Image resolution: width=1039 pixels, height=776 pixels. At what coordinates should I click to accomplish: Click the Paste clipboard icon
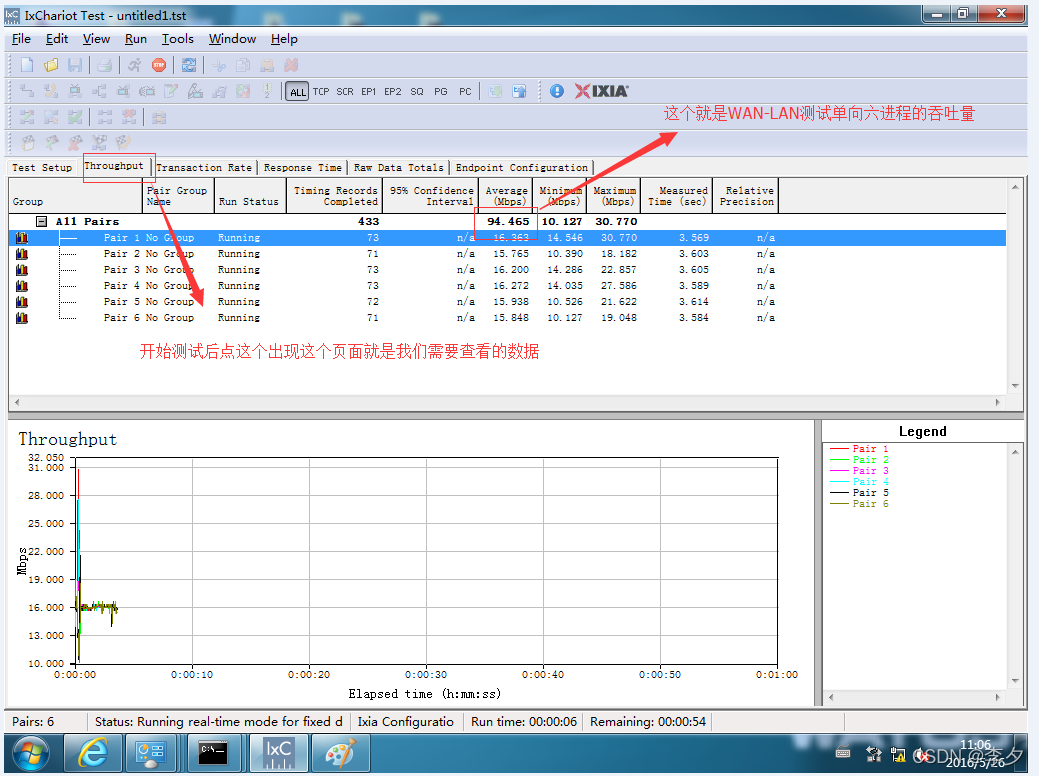point(267,65)
